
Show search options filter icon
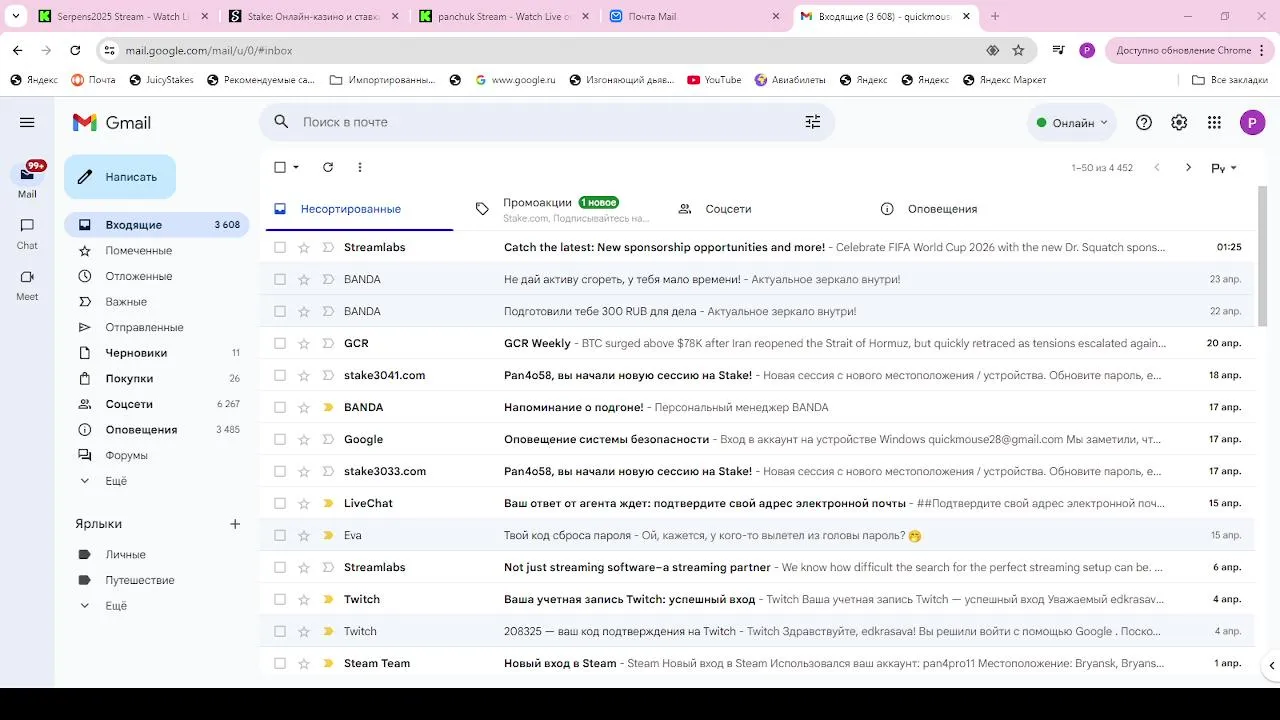coord(813,122)
